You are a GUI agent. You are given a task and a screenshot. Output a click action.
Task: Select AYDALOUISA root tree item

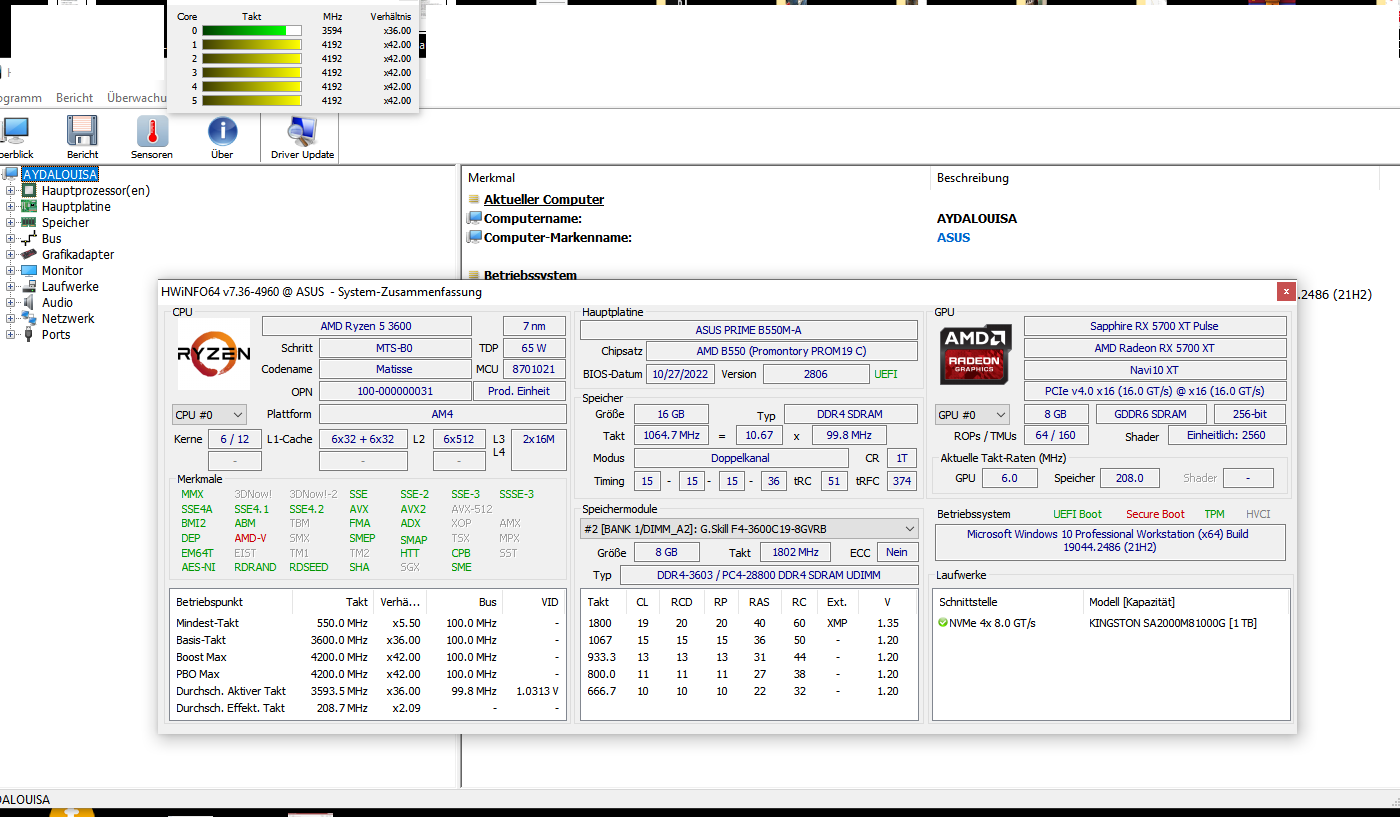(x=60, y=174)
